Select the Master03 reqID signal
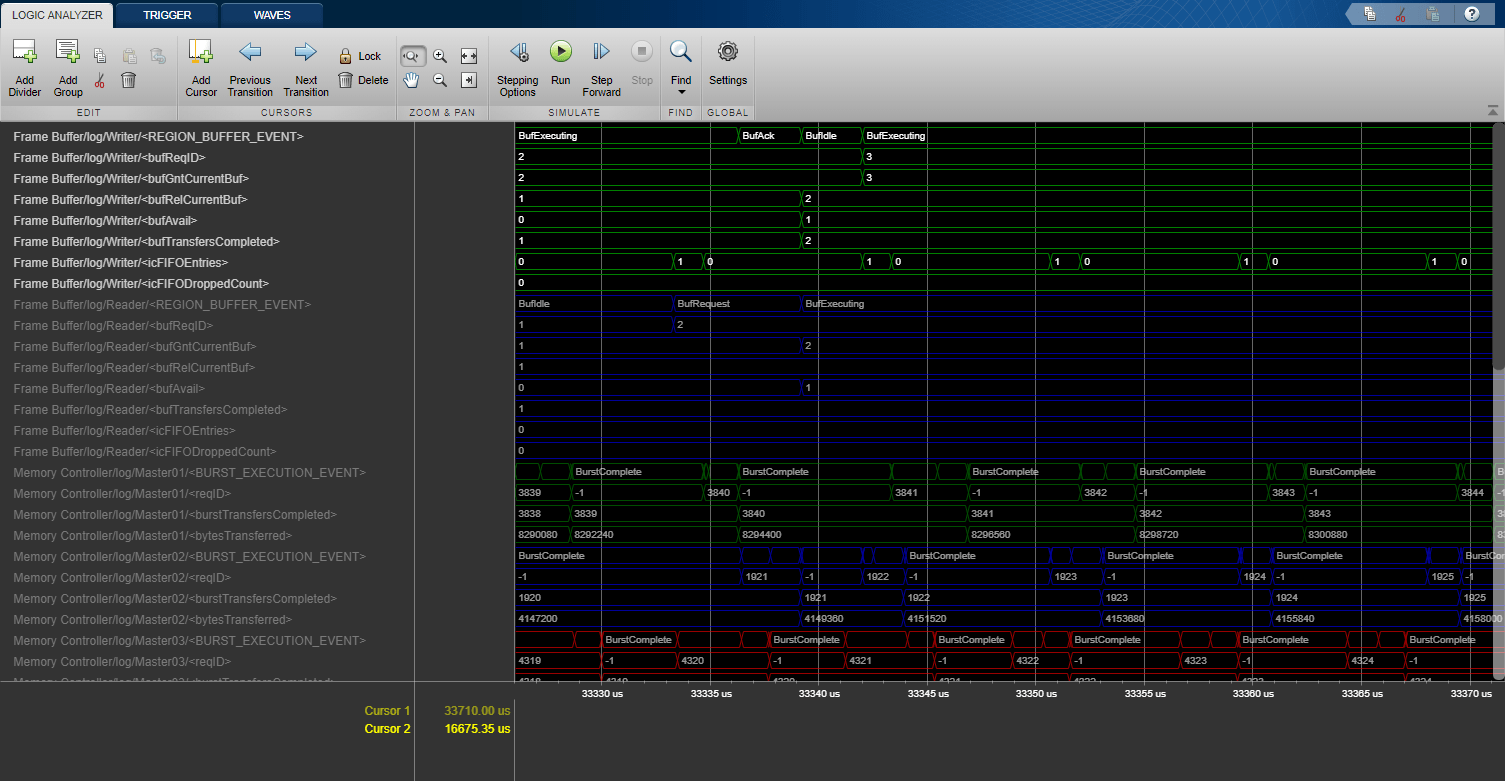 point(122,661)
